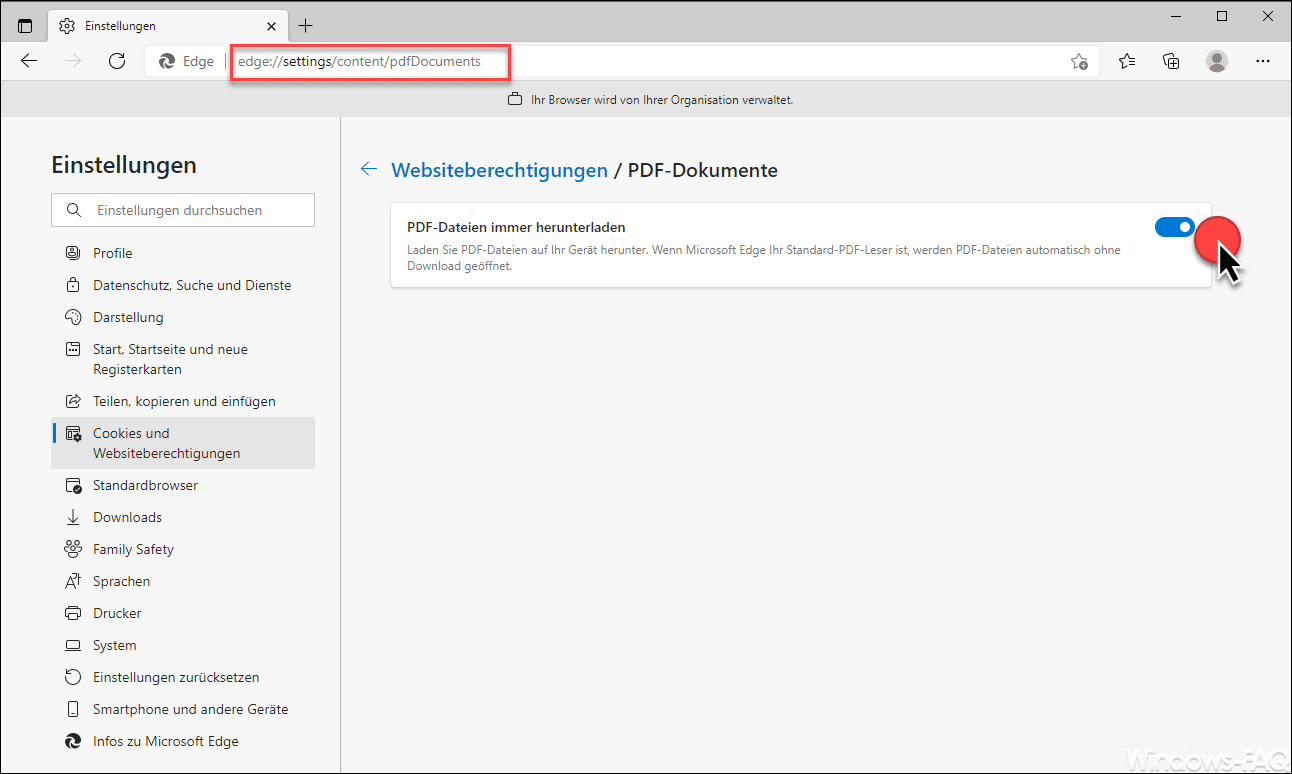
Task: Click the Einstellungen durchsuchen search field
Action: (183, 210)
